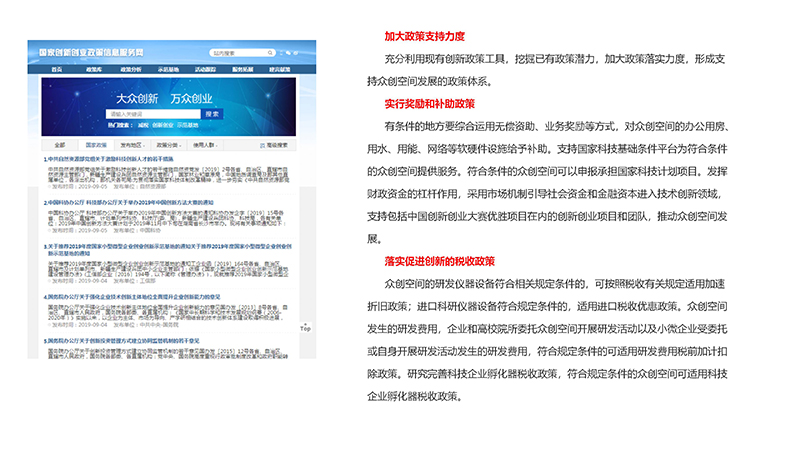Click the banner text 大众创新 万众创业
800x450 pixels.
pyautogui.click(x=164, y=98)
